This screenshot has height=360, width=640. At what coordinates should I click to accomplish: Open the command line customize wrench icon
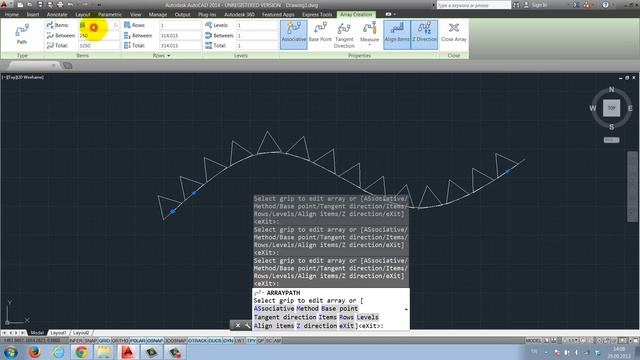click(247, 325)
